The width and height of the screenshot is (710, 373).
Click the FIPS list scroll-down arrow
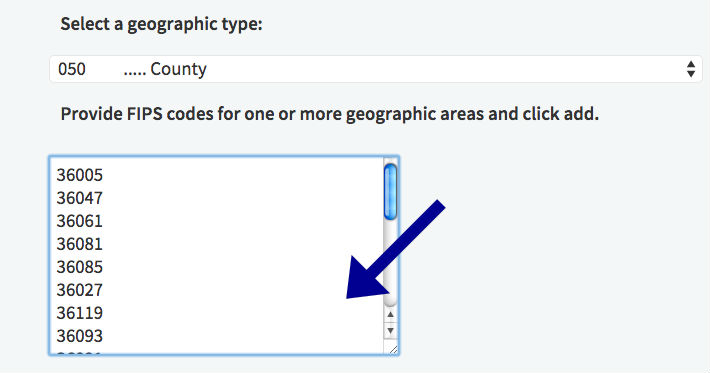[x=390, y=331]
